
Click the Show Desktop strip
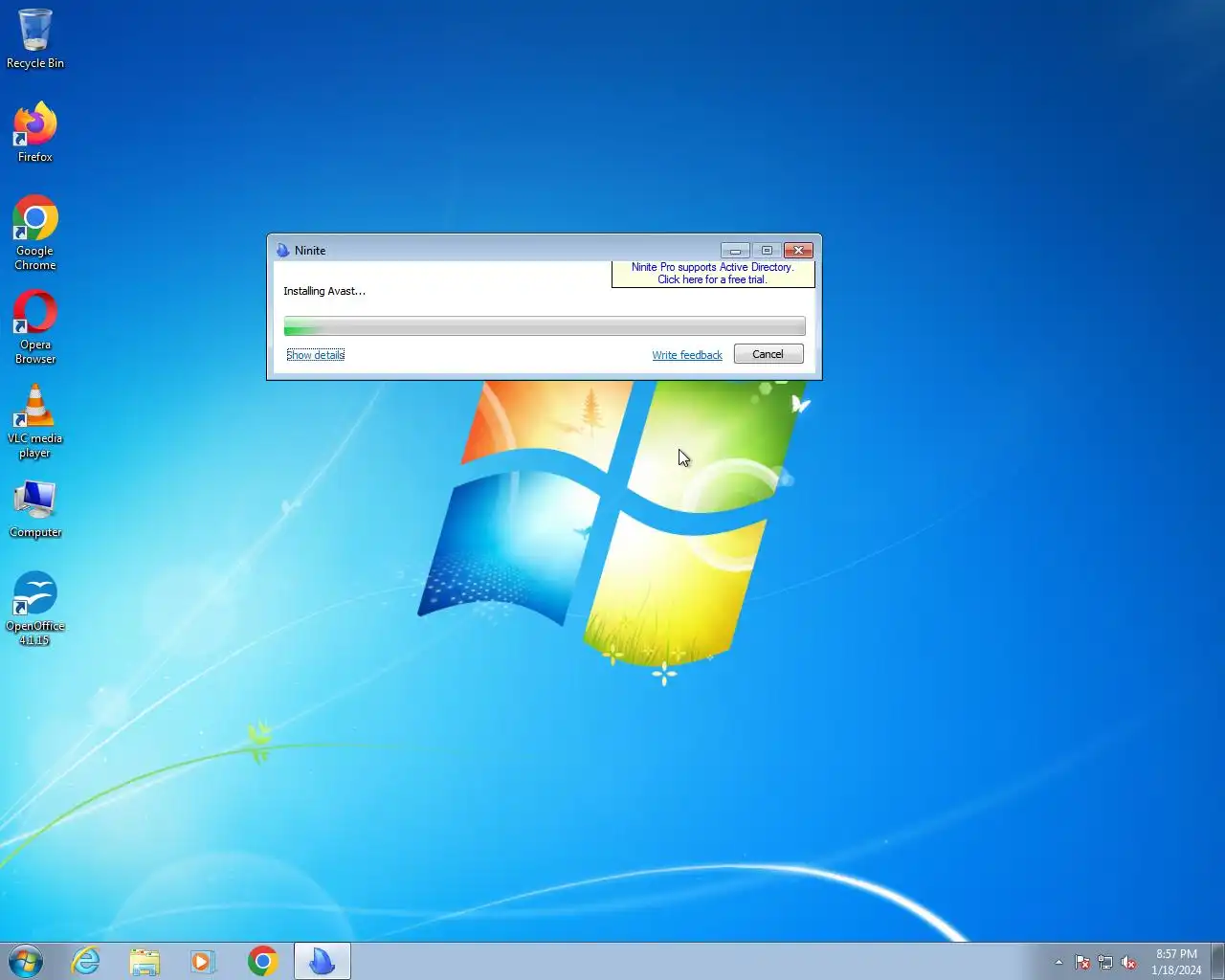(x=1217, y=961)
